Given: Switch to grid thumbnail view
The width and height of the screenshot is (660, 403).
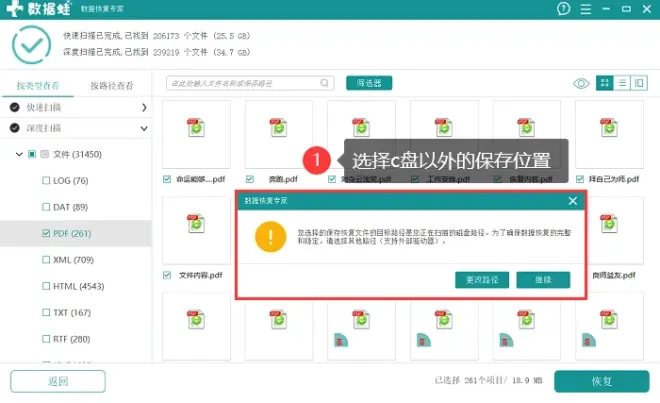Looking at the screenshot, I should 604,83.
